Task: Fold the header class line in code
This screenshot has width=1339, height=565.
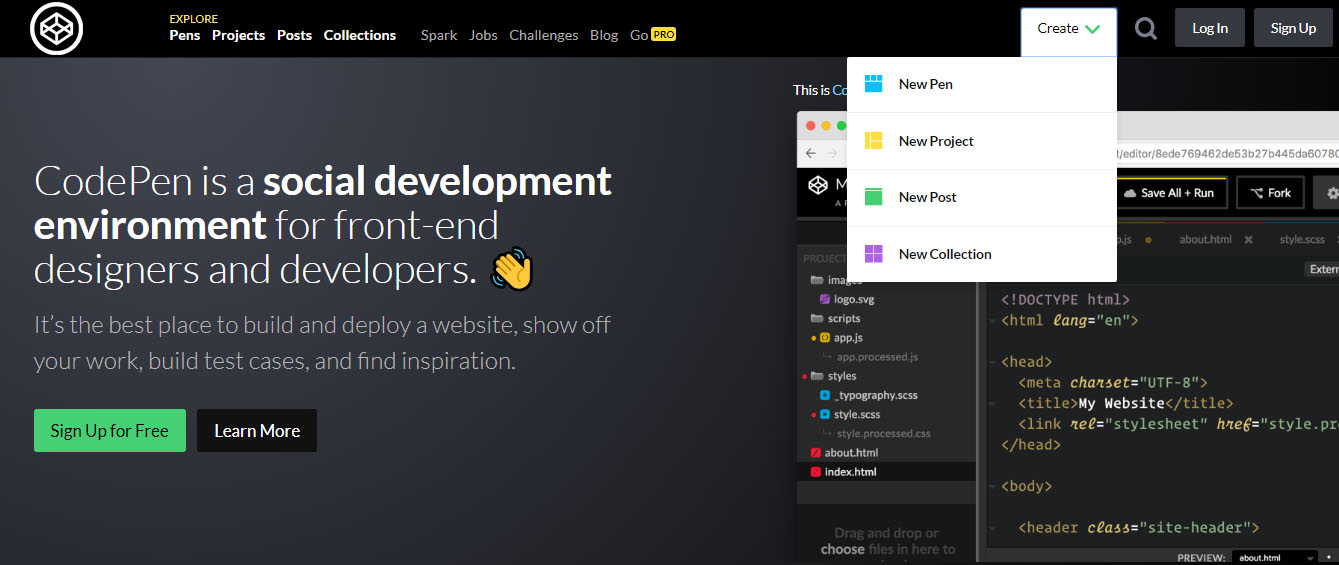Action: (992, 528)
